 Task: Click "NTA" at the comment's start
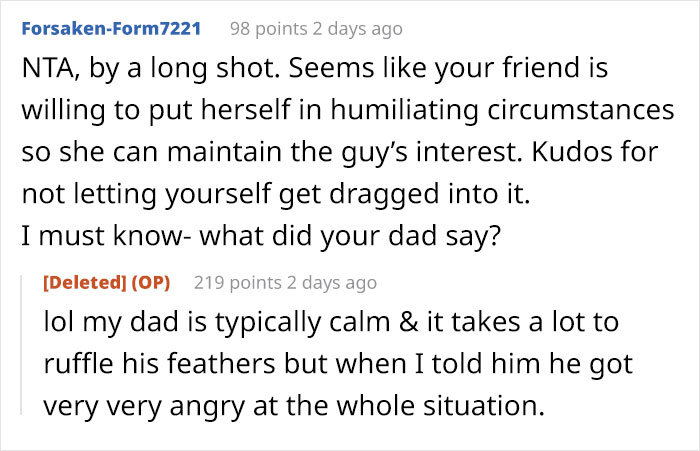point(47,72)
